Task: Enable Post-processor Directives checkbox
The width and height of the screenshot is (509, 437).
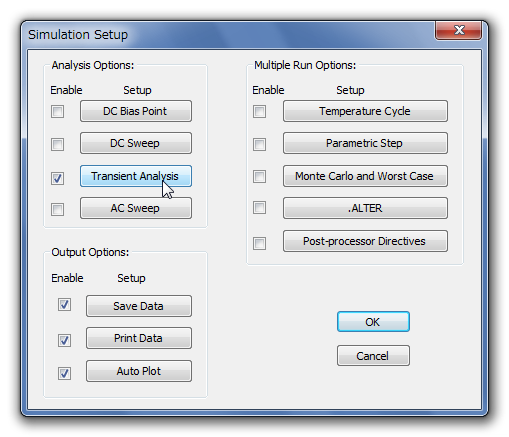Action: pyautogui.click(x=259, y=243)
